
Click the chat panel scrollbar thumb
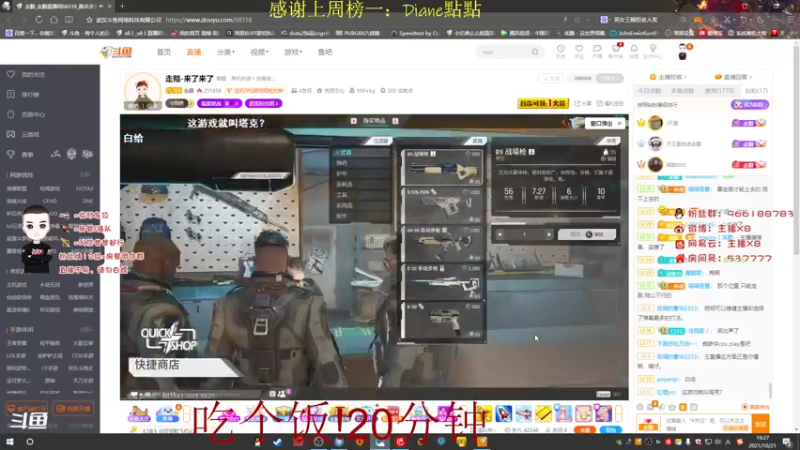tap(770, 391)
